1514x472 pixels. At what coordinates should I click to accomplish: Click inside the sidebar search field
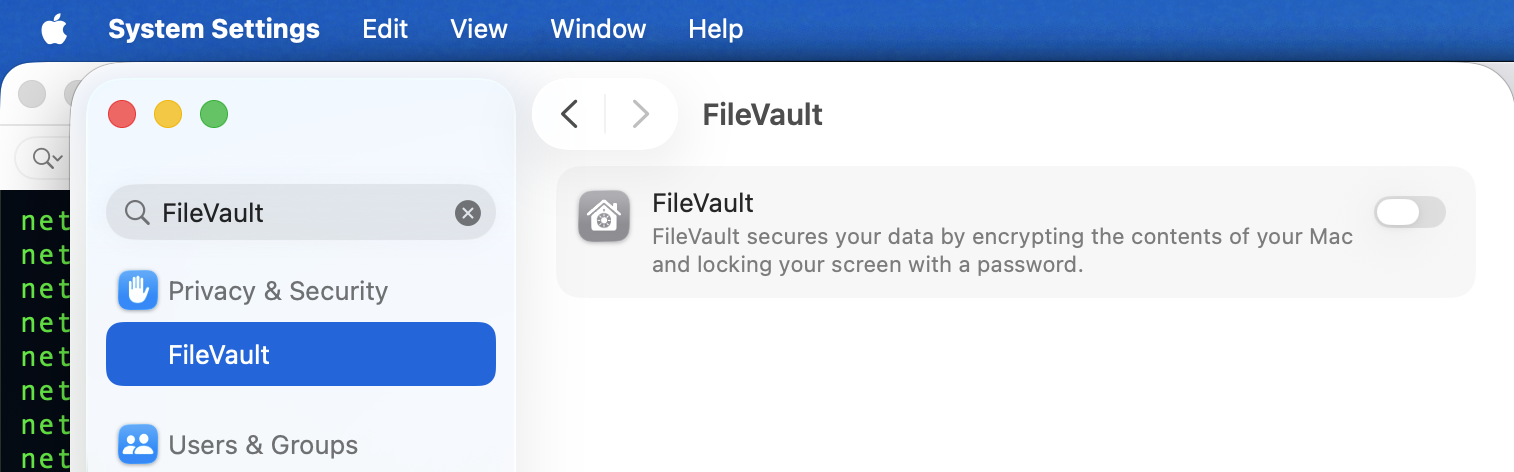click(300, 212)
